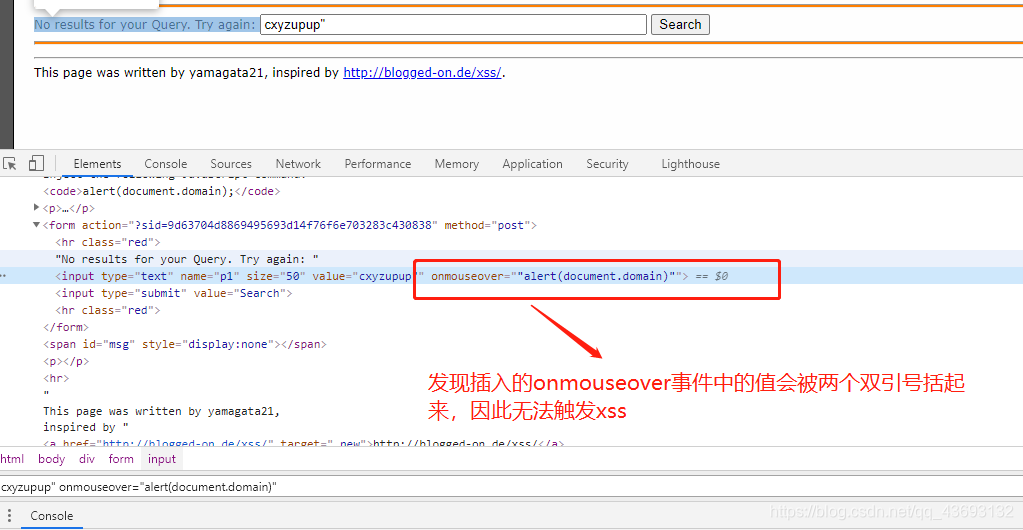Switch to the Network tab
The height and width of the screenshot is (530, 1023).
pyautogui.click(x=298, y=164)
